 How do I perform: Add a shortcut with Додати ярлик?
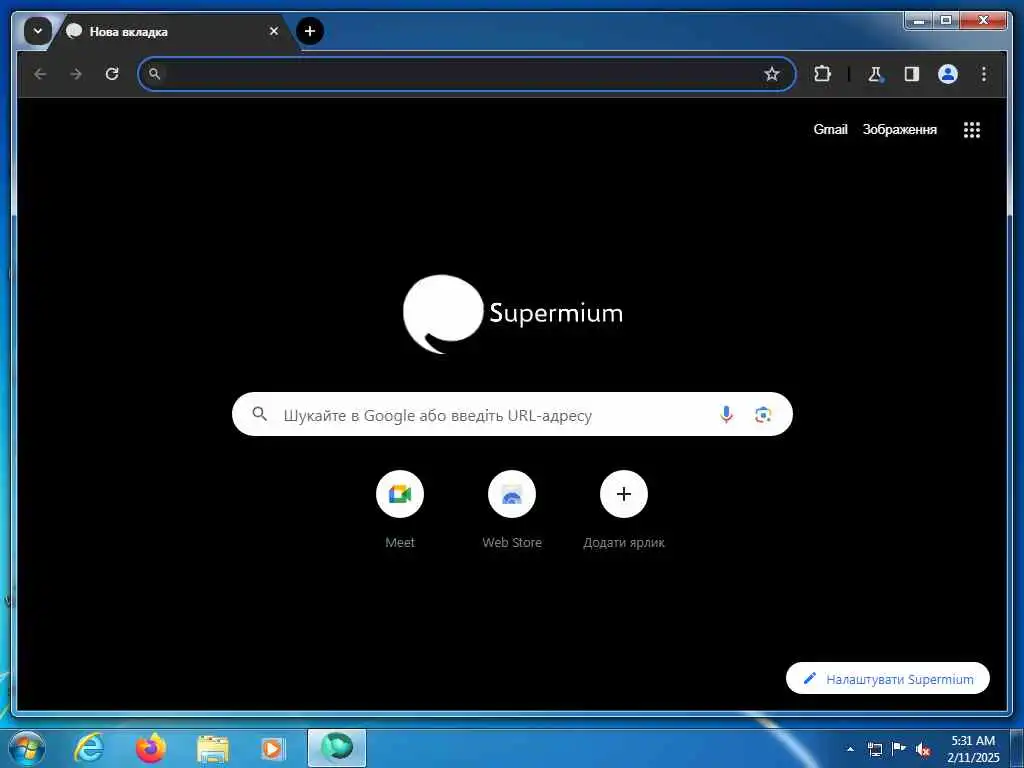coord(624,509)
